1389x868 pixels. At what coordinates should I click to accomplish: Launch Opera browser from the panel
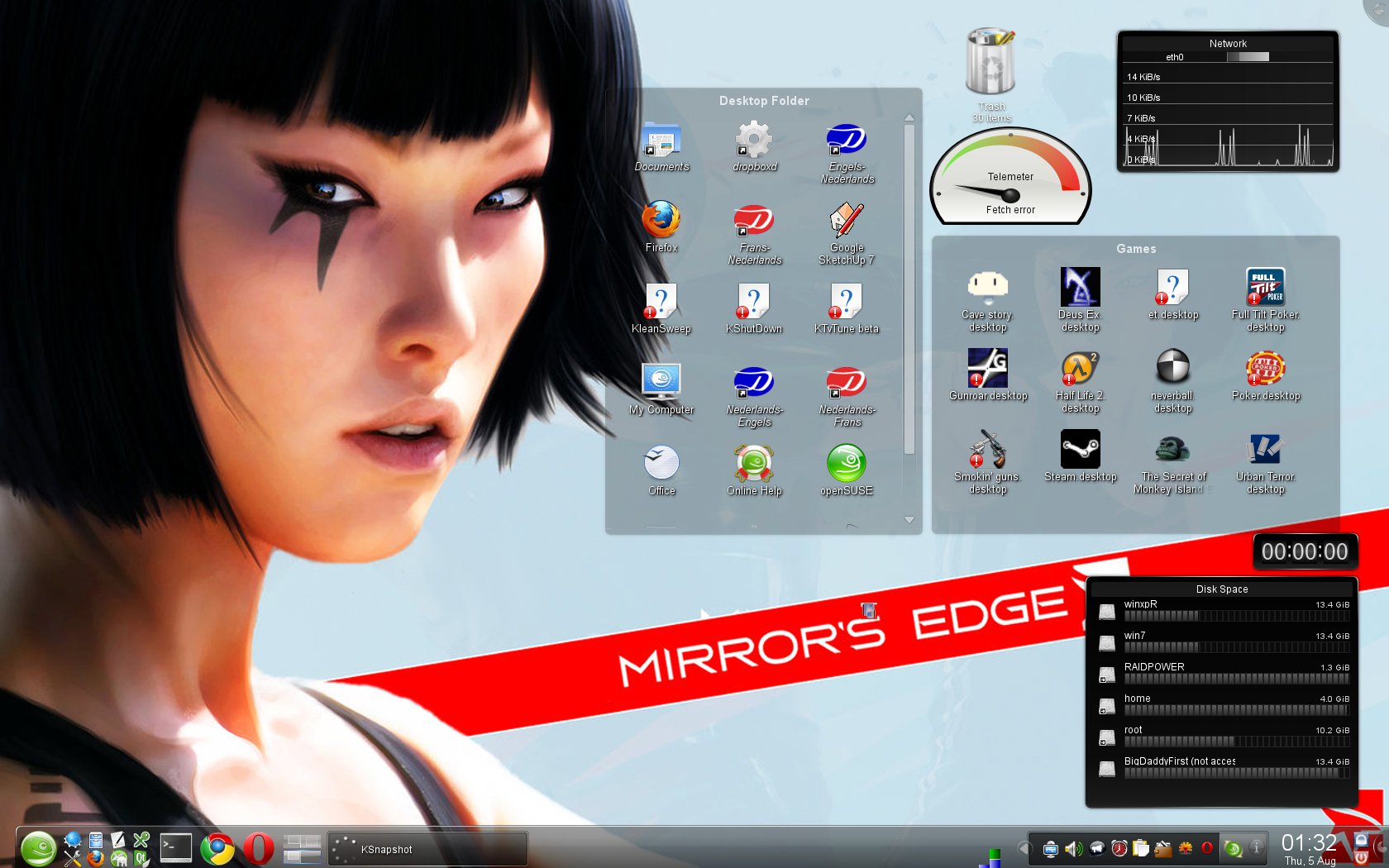point(259,849)
